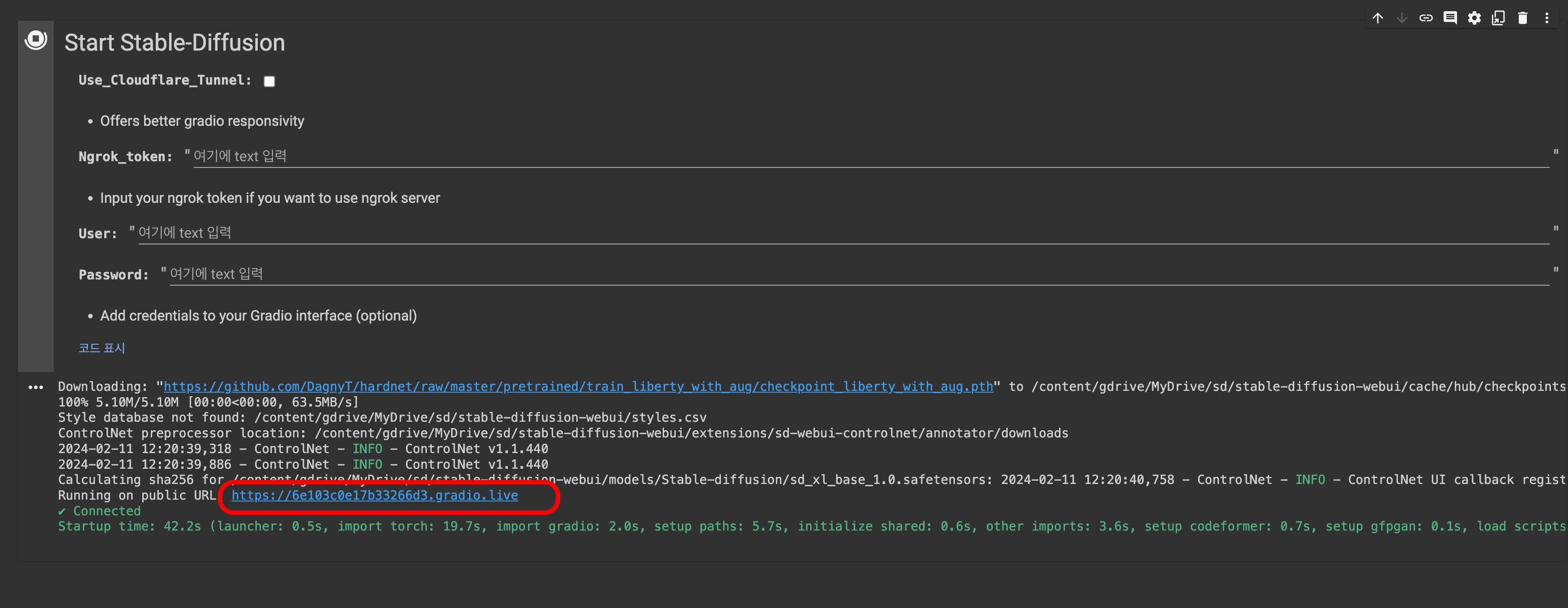The height and width of the screenshot is (608, 1568).
Task: Delete the cell with trash icon
Action: click(1522, 18)
